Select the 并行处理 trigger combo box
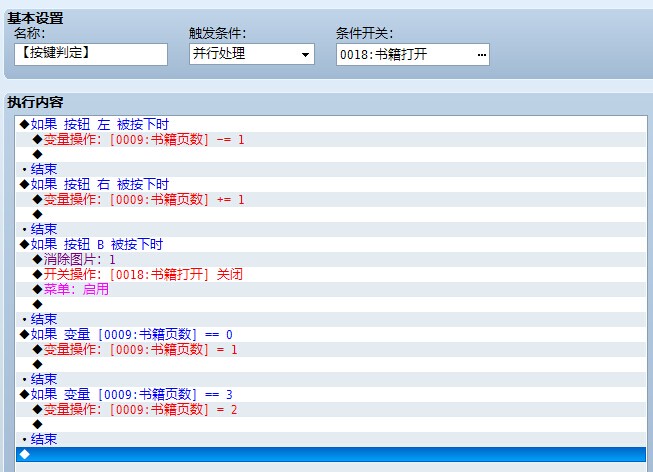The height and width of the screenshot is (472, 653). pos(252,54)
